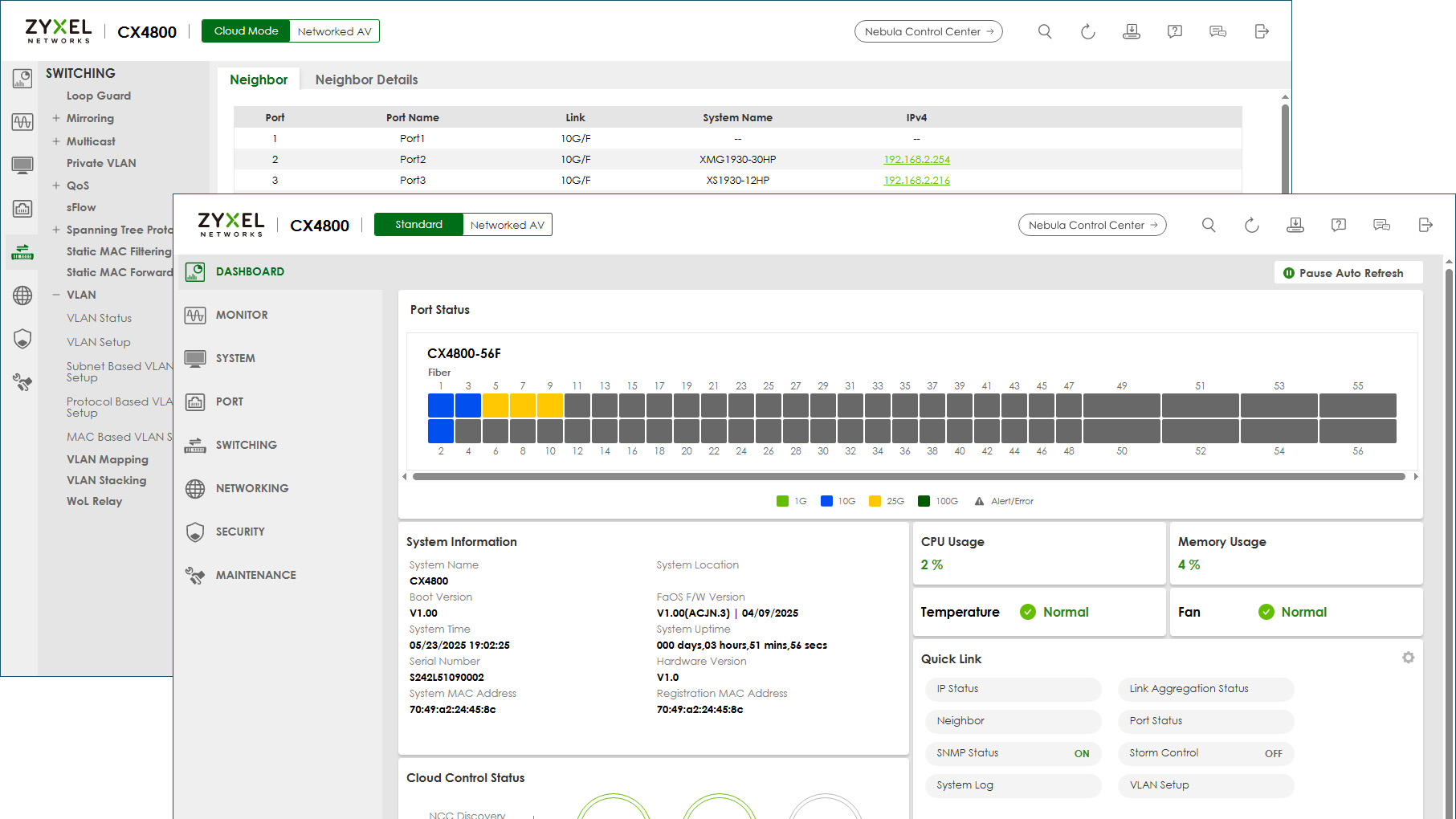Open NETWORKING menu in front window
The width and height of the screenshot is (1456, 819).
(252, 488)
